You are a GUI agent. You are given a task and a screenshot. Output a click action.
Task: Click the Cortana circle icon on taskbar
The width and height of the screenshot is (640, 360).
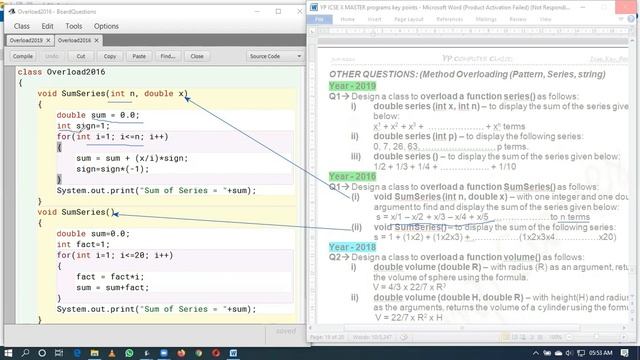click(42, 353)
